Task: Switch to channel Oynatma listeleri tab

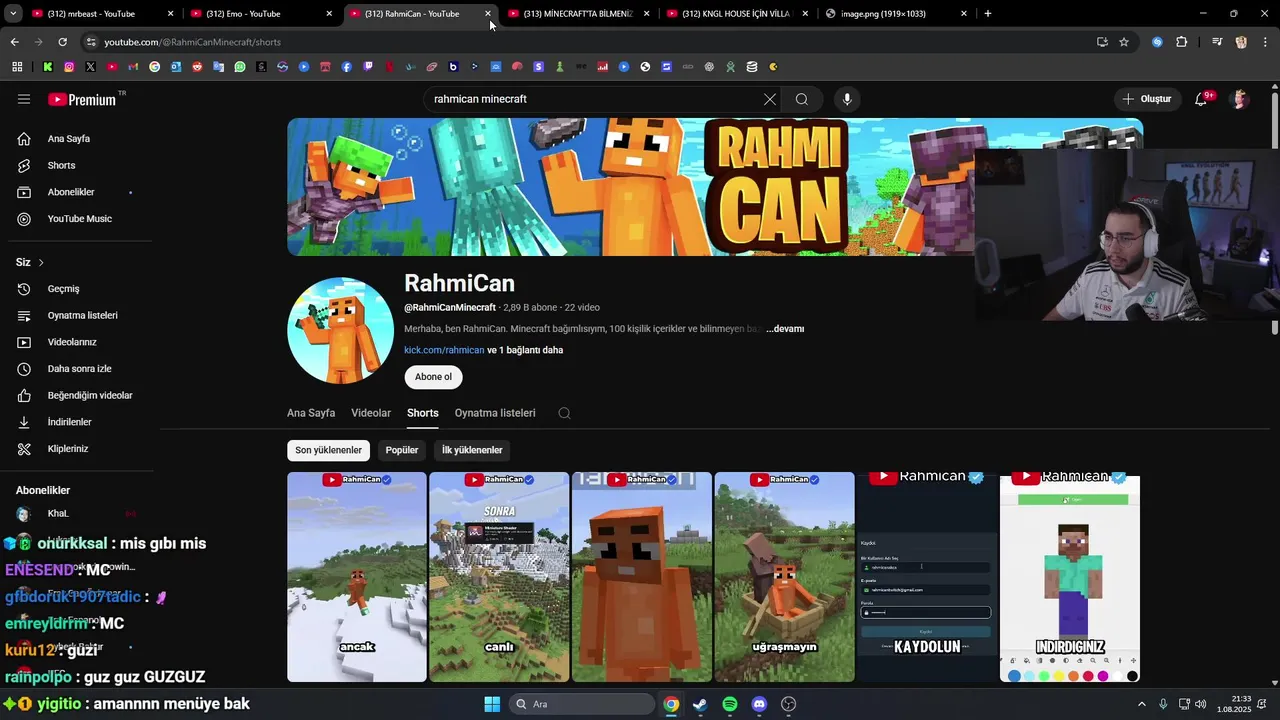Action: click(x=495, y=413)
